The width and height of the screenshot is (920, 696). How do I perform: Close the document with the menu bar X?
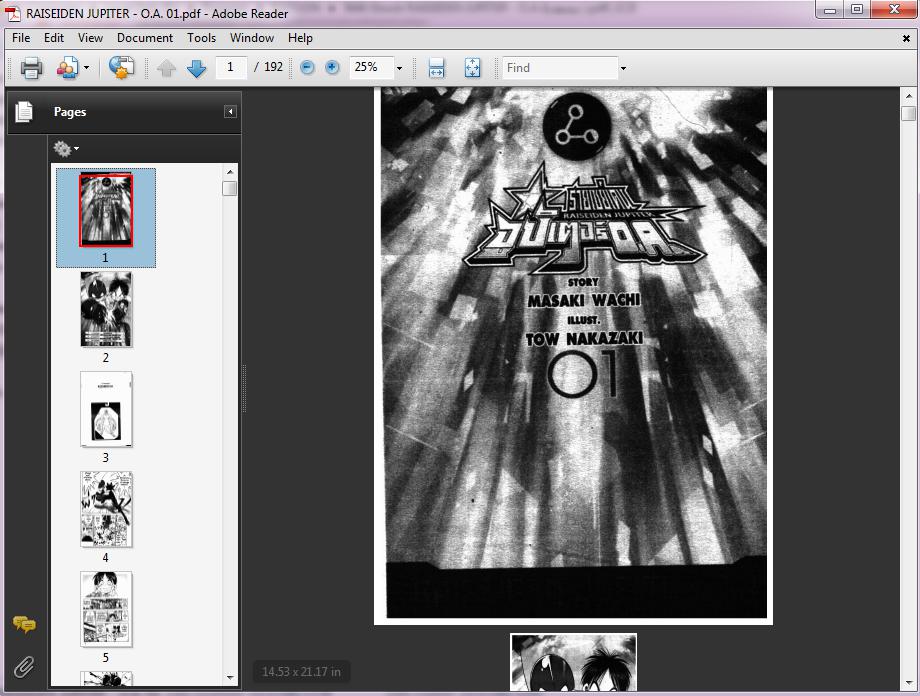click(906, 39)
